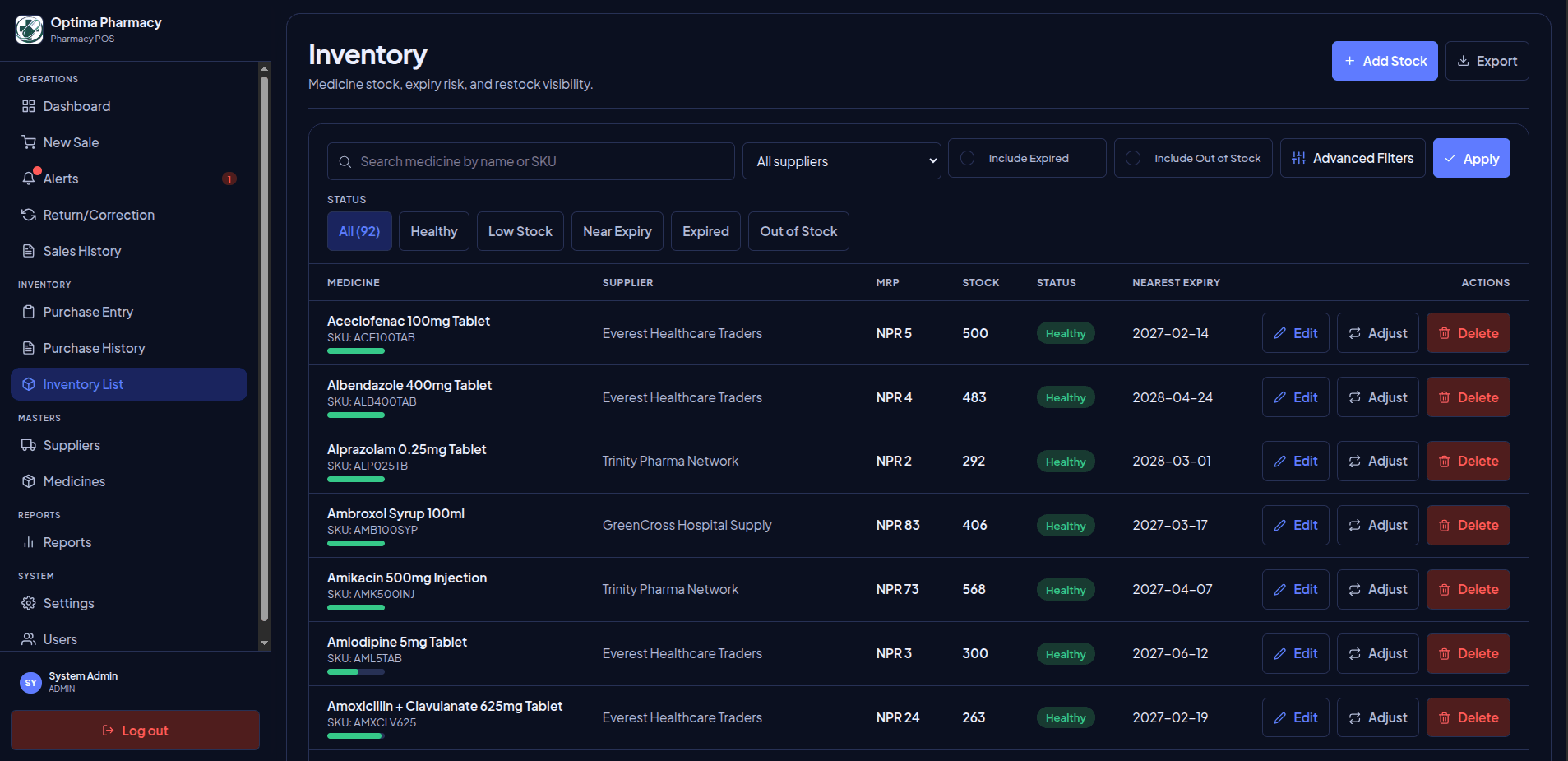Open the Alerts bell icon
This screenshot has width=1568, height=761.
(29, 179)
